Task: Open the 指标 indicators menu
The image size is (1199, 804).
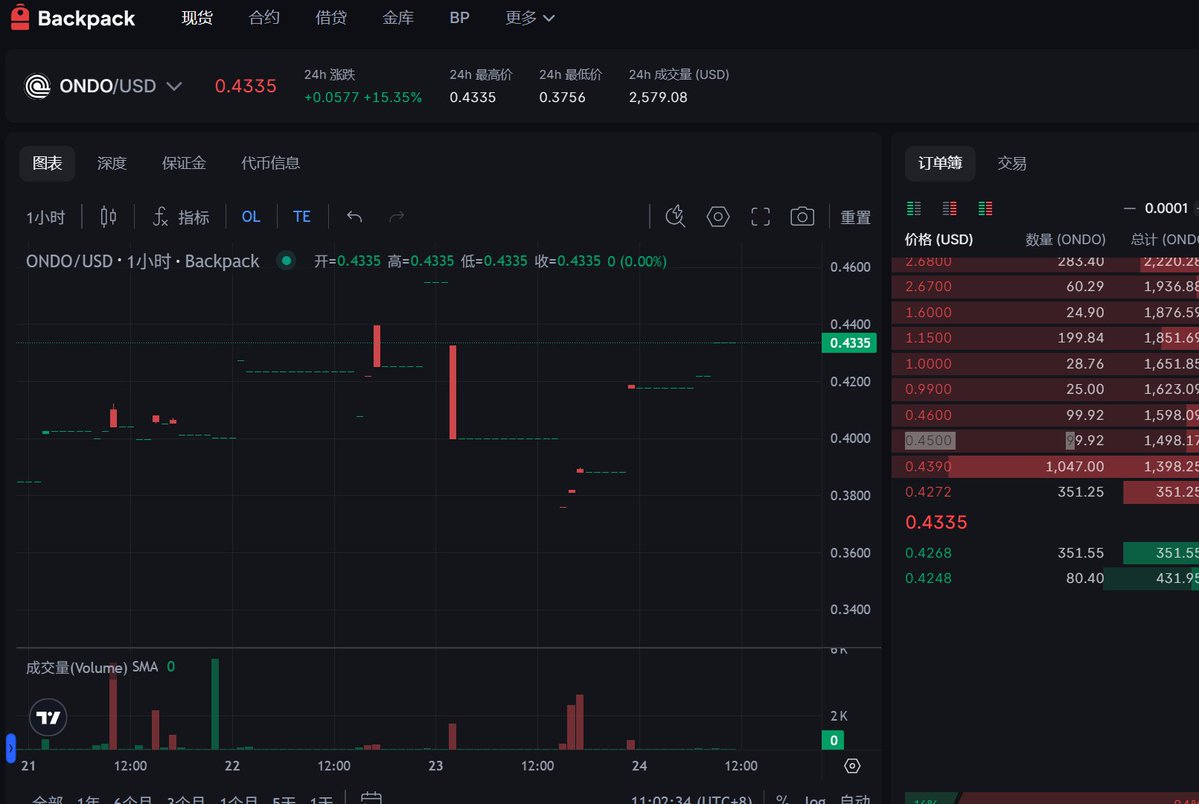Action: [x=181, y=217]
